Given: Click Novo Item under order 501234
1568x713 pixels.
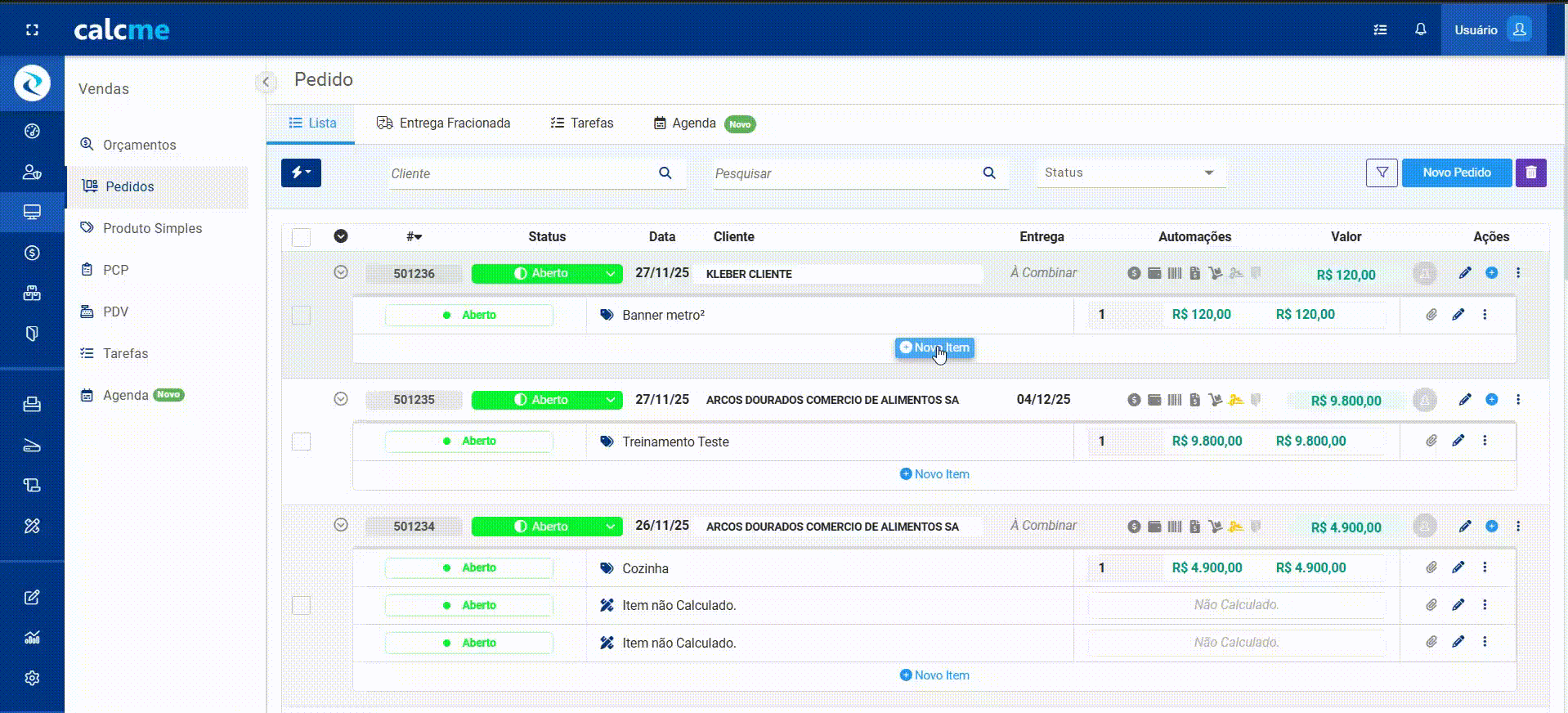Looking at the screenshot, I should point(934,675).
